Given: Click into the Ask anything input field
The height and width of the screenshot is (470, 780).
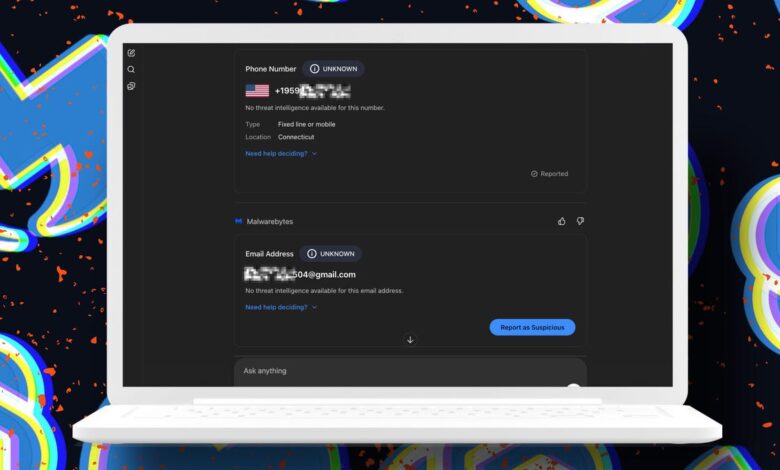Looking at the screenshot, I should 400,371.
